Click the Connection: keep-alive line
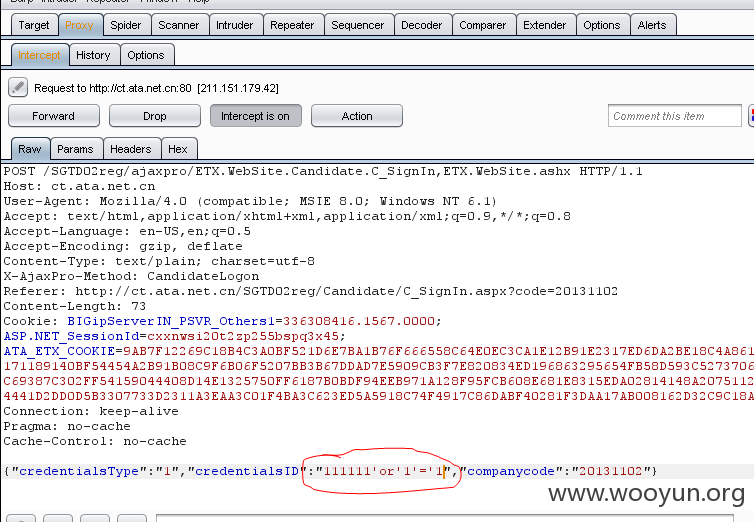This screenshot has height=522, width=754. 91,411
